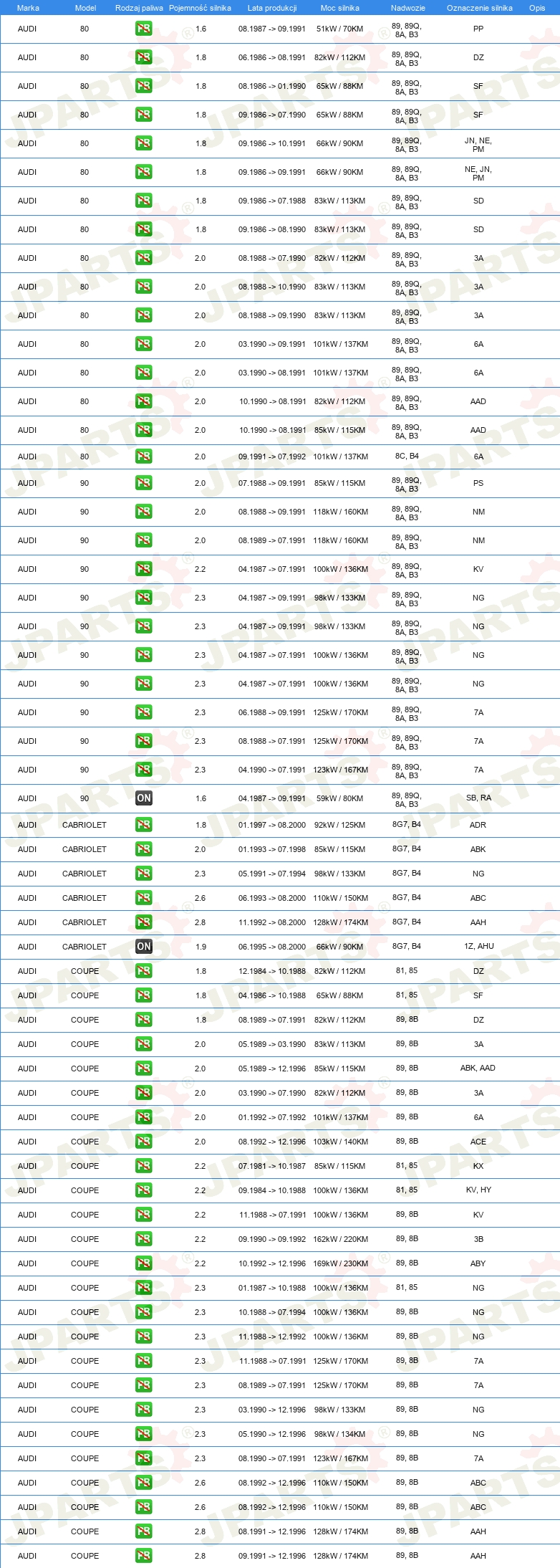Click fuel icon in JN, NE, PM row
Image resolution: width=560 pixels, height=1568 pixels.
click(x=144, y=143)
